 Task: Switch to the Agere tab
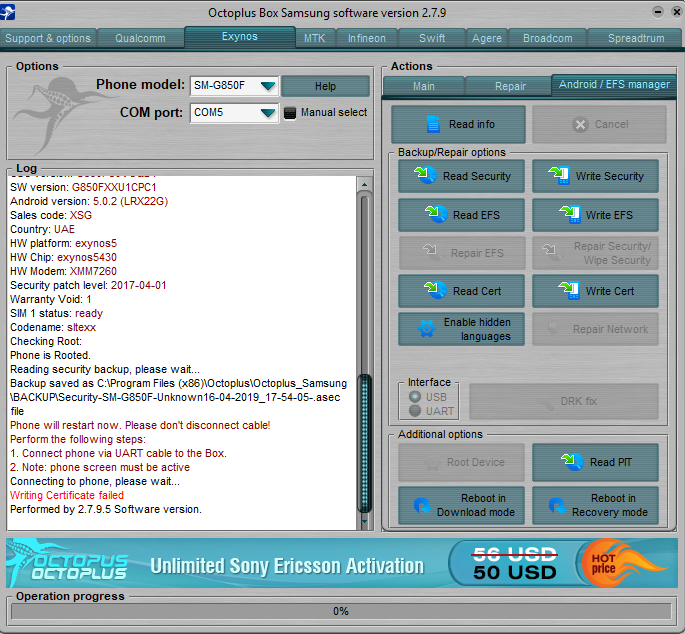487,38
